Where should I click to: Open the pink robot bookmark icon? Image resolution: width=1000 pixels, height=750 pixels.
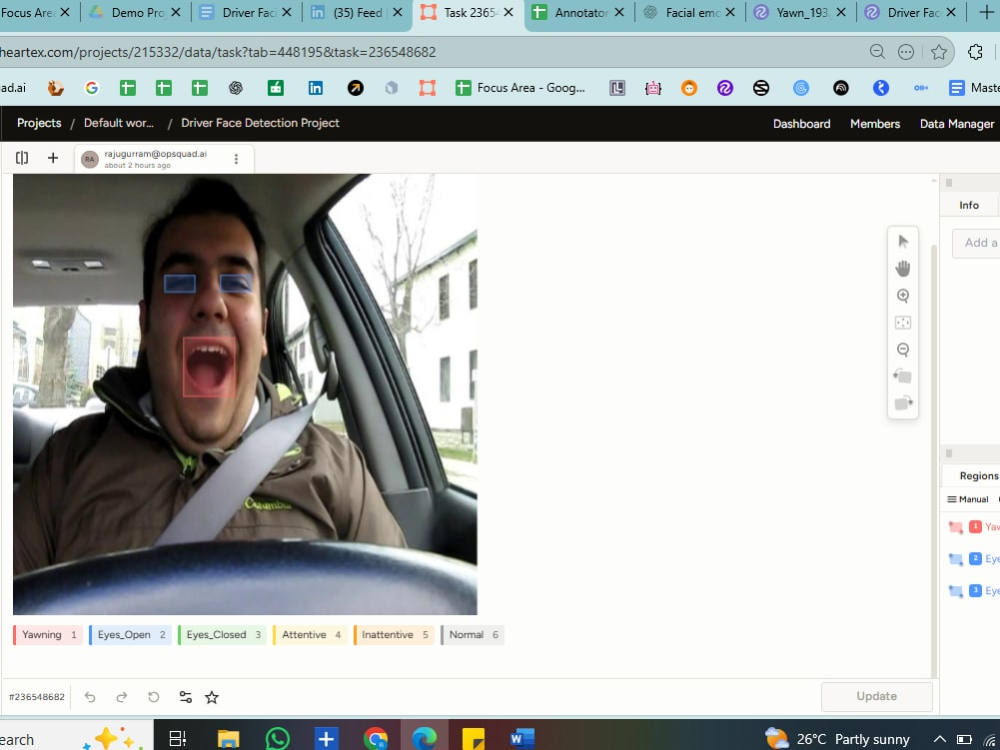click(x=653, y=88)
